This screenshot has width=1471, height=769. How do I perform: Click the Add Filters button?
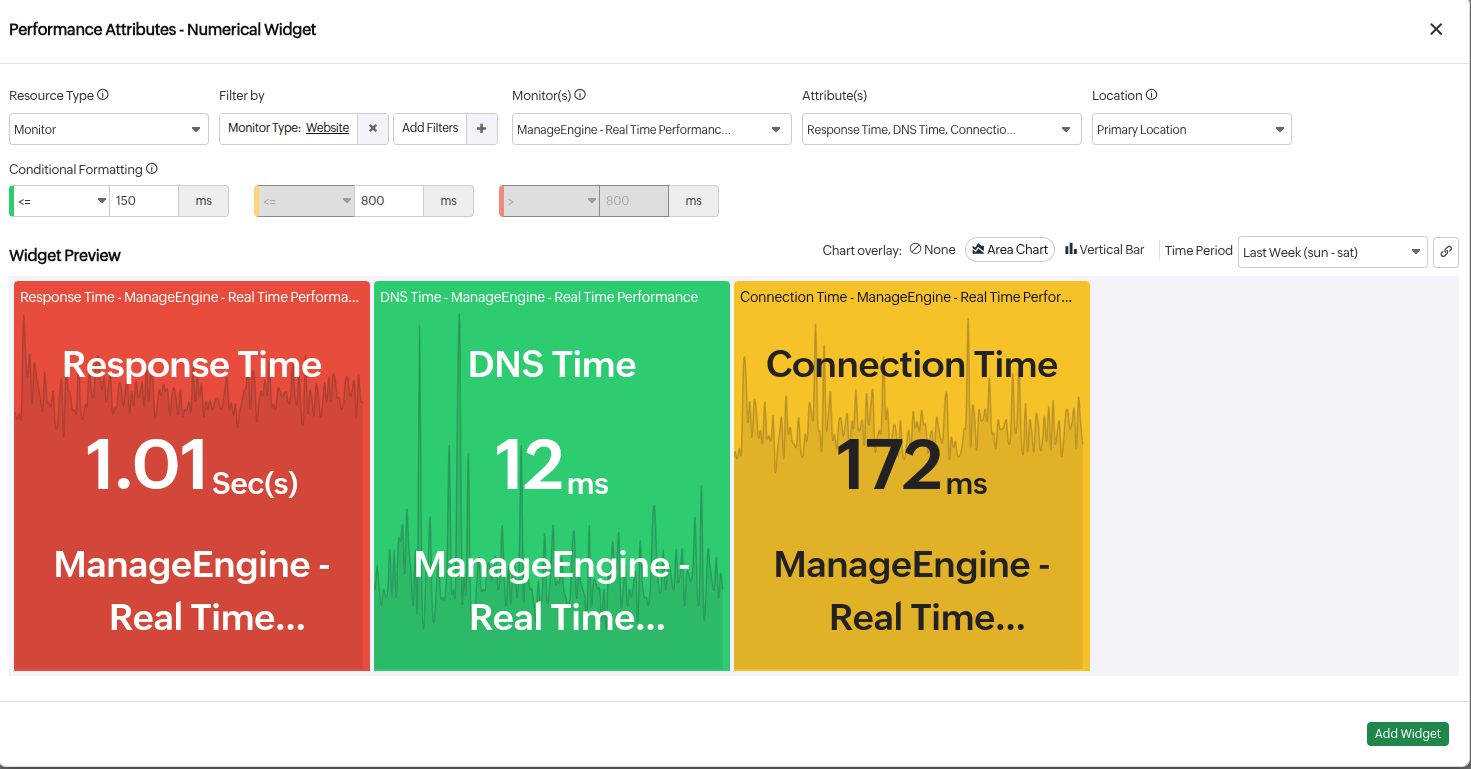click(x=430, y=128)
